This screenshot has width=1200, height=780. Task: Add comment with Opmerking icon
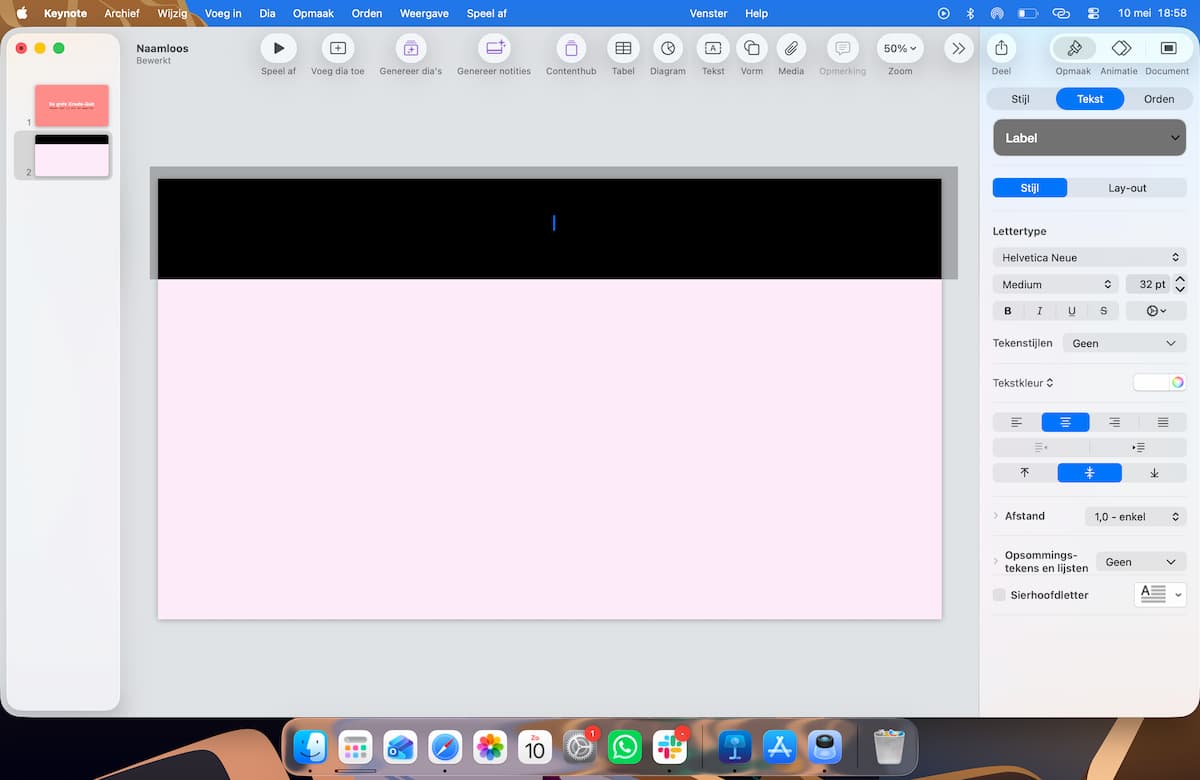point(842,48)
